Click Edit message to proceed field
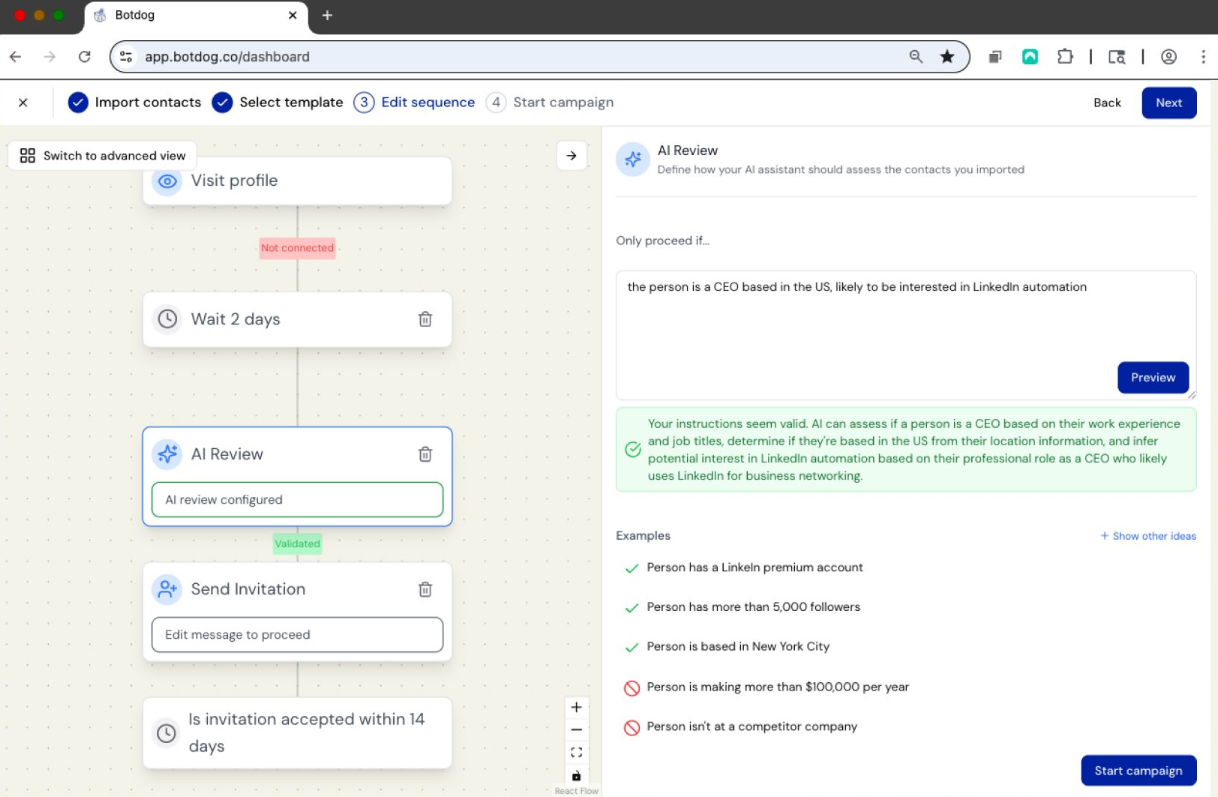The height and width of the screenshot is (797, 1218). point(297,635)
